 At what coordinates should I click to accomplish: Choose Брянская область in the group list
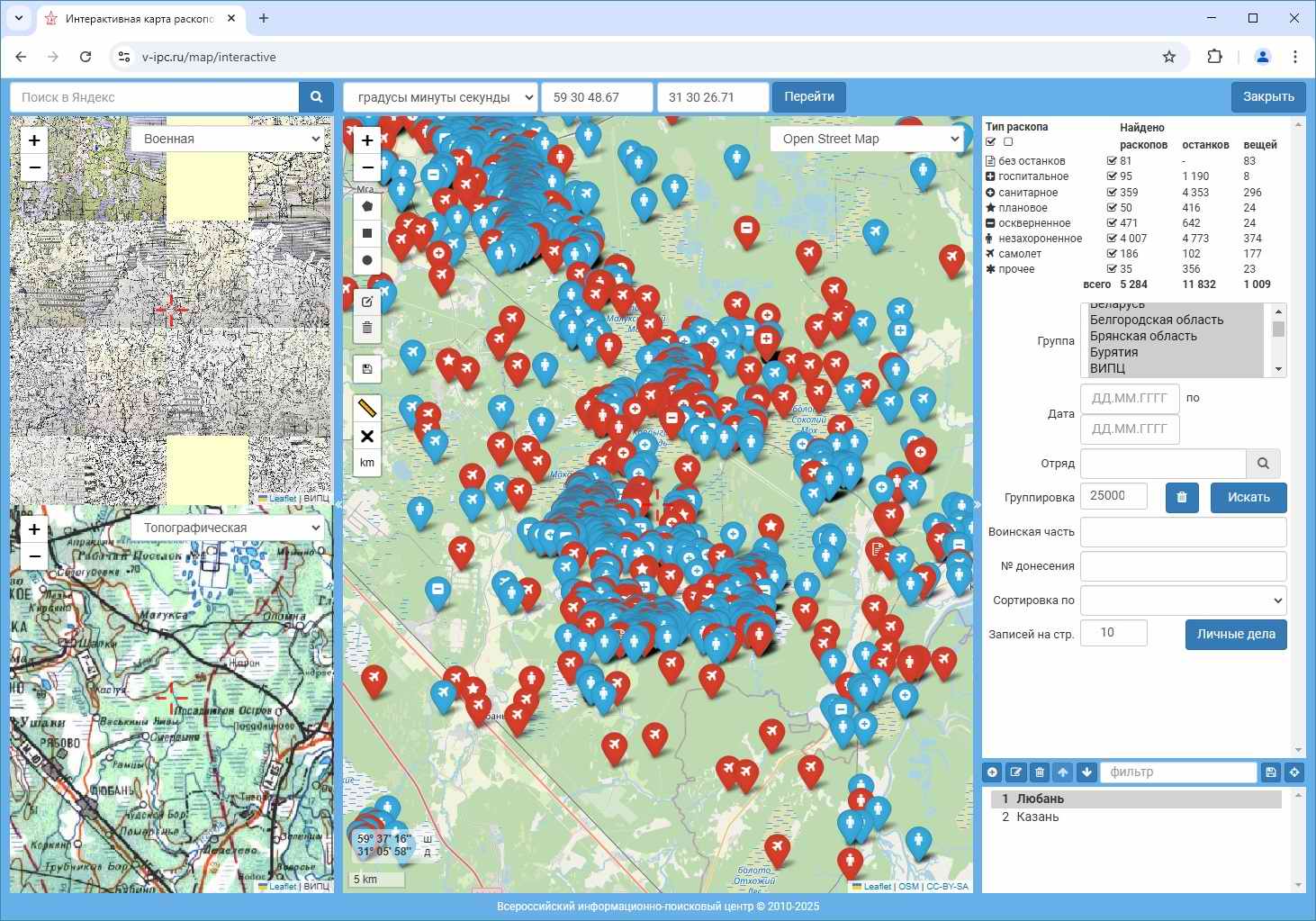pos(1143,336)
